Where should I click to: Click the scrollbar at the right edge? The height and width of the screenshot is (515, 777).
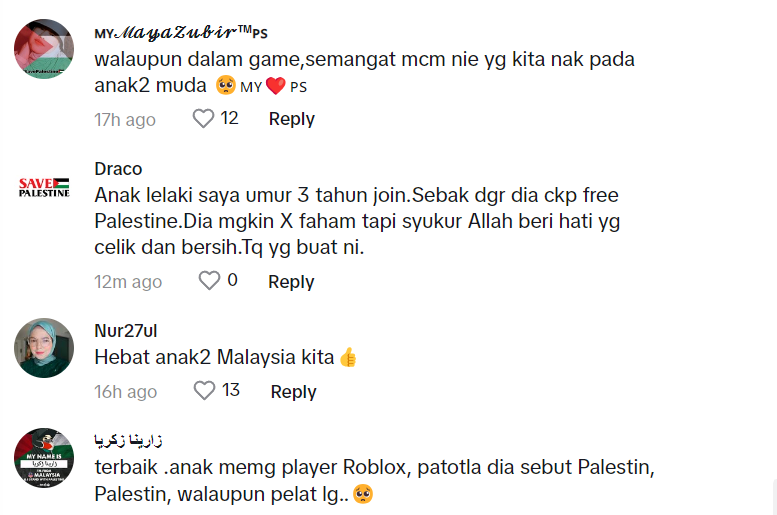[x=772, y=495]
